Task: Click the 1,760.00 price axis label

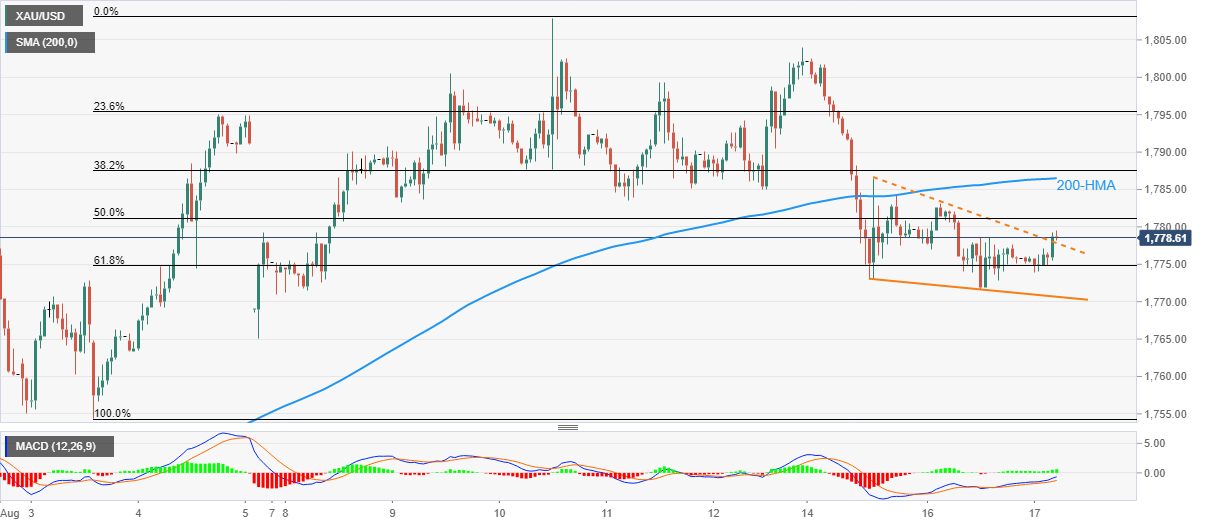Action: pos(1164,376)
